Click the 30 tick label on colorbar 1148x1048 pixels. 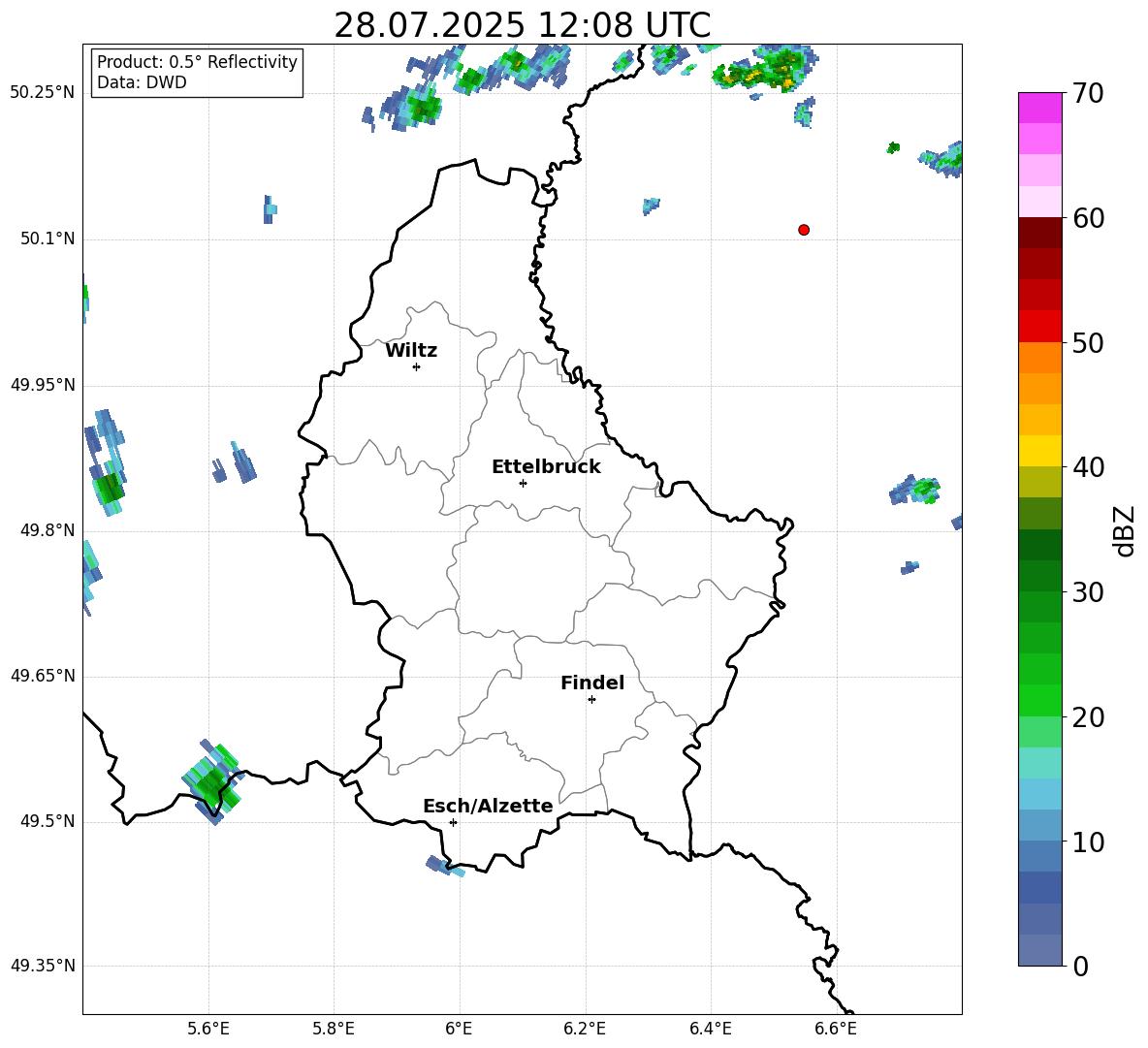point(1088,591)
